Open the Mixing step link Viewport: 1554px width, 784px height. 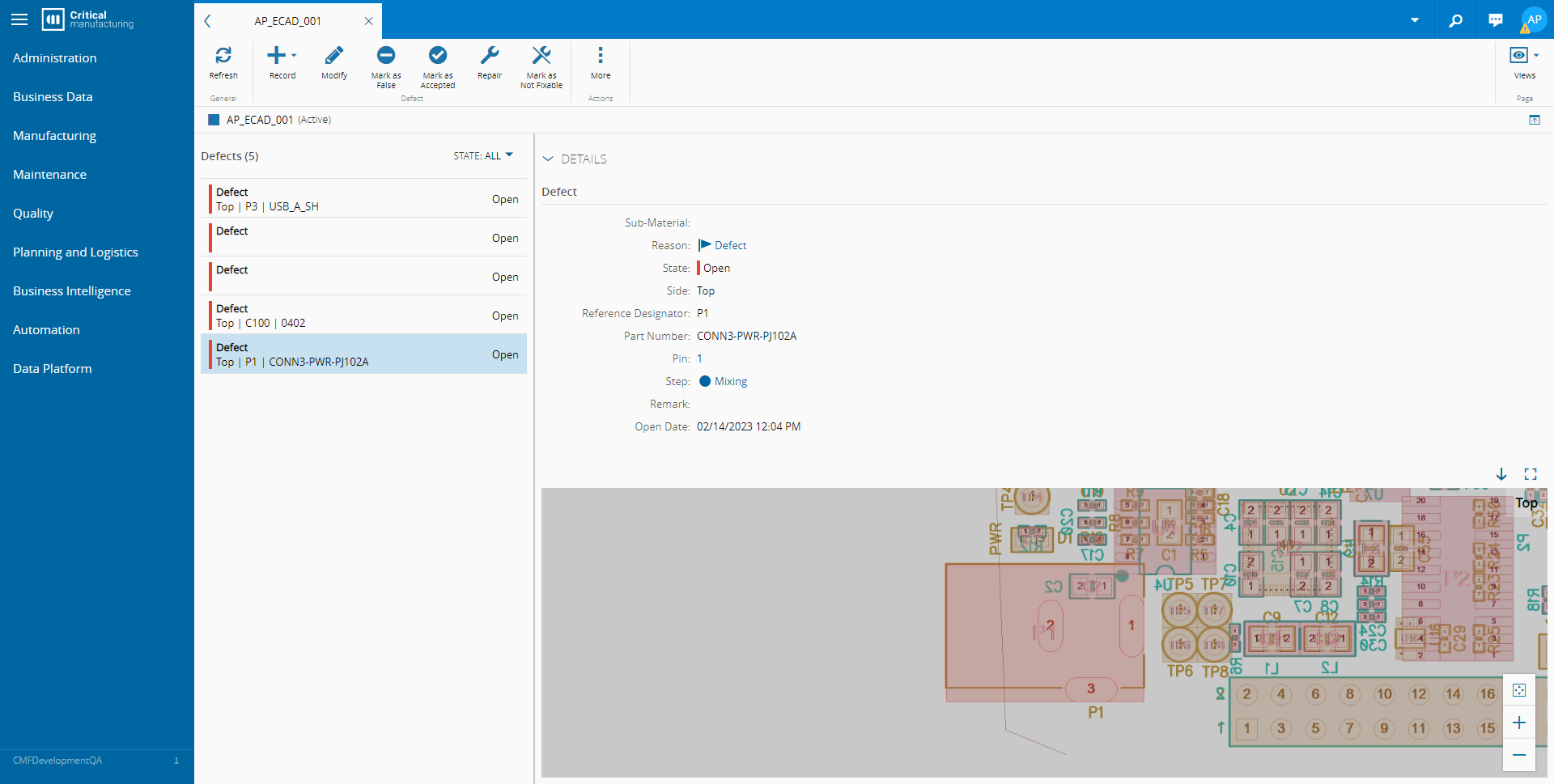point(730,381)
